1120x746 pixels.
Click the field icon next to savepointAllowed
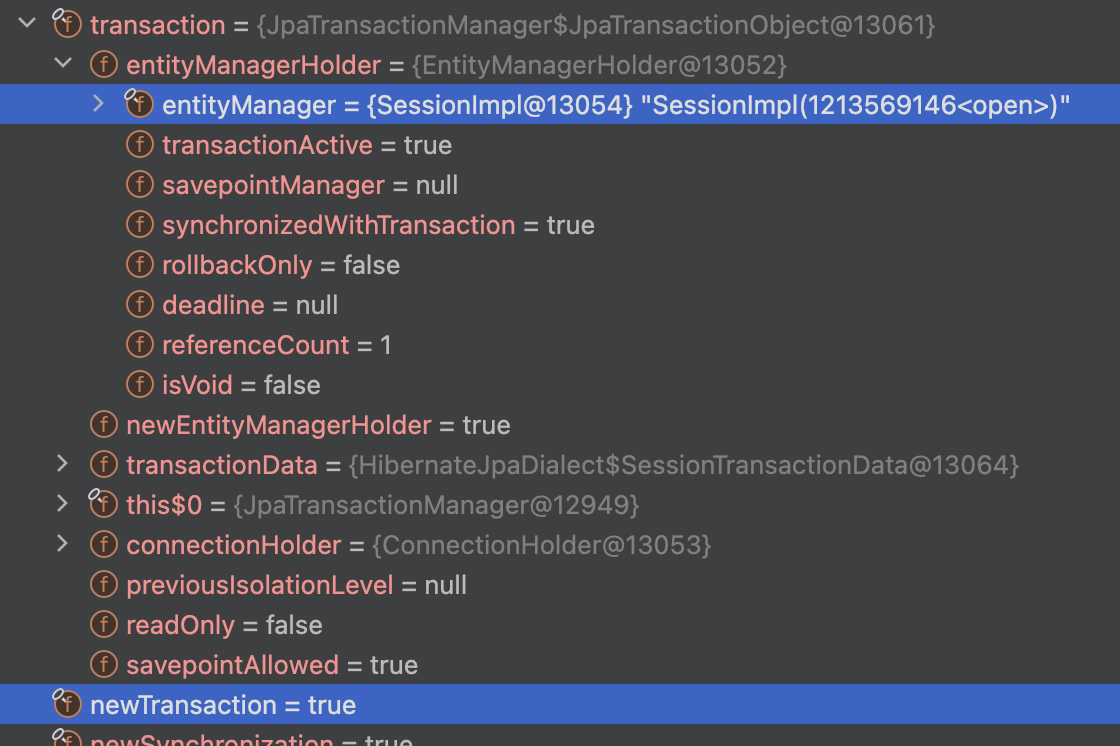(103, 665)
